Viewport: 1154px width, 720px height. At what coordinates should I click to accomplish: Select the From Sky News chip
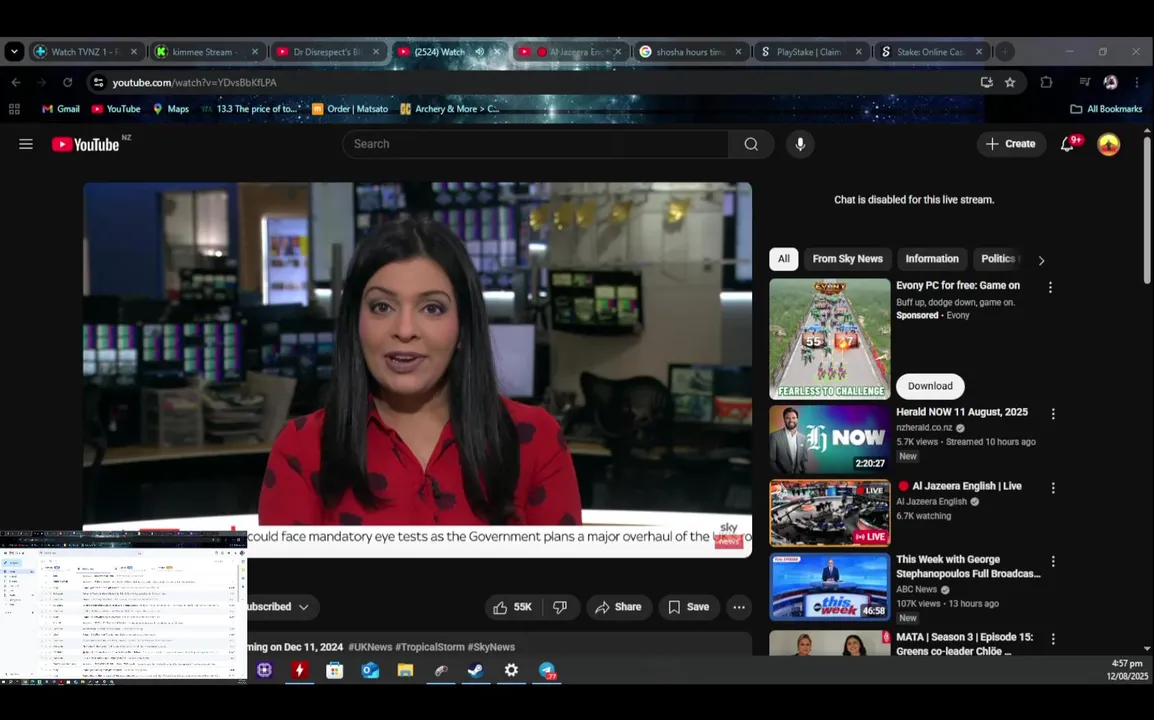[x=847, y=259]
